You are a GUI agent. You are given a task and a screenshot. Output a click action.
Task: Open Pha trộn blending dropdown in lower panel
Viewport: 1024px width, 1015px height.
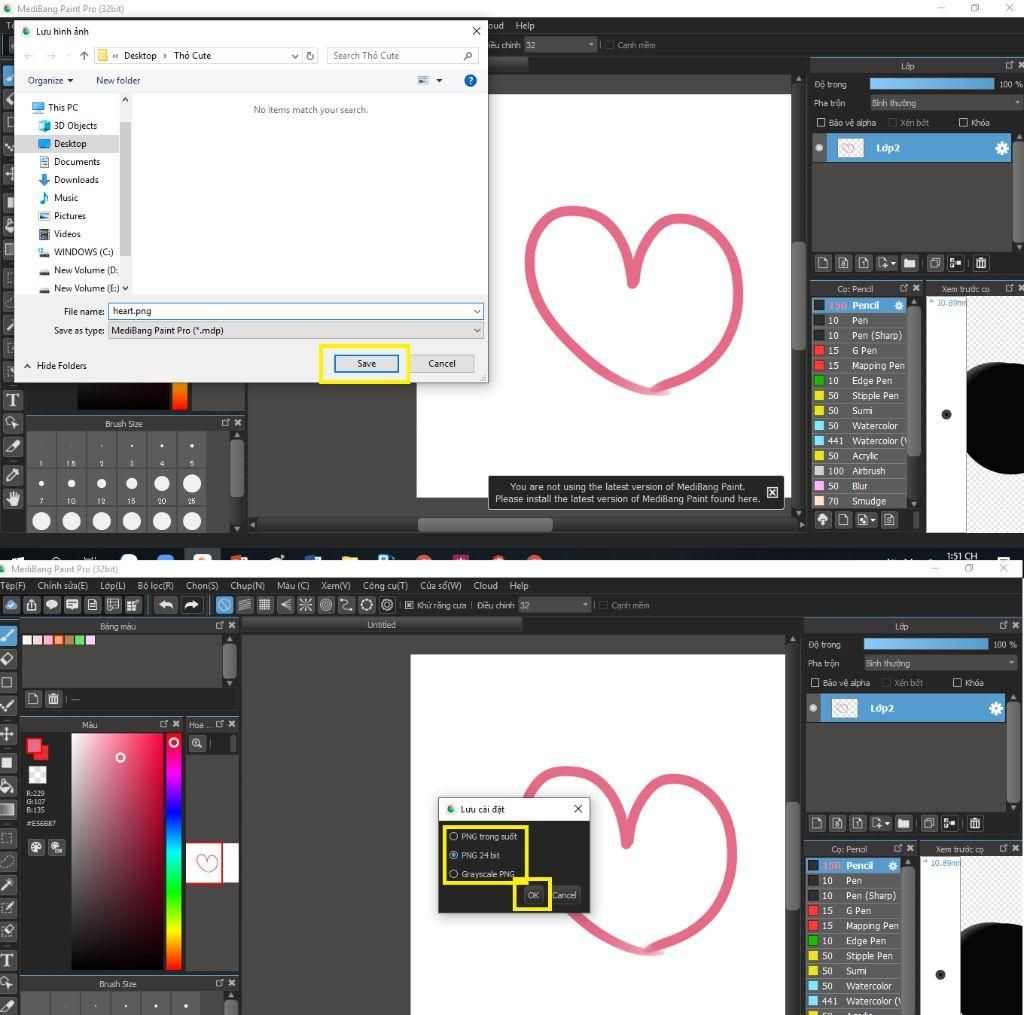click(940, 663)
